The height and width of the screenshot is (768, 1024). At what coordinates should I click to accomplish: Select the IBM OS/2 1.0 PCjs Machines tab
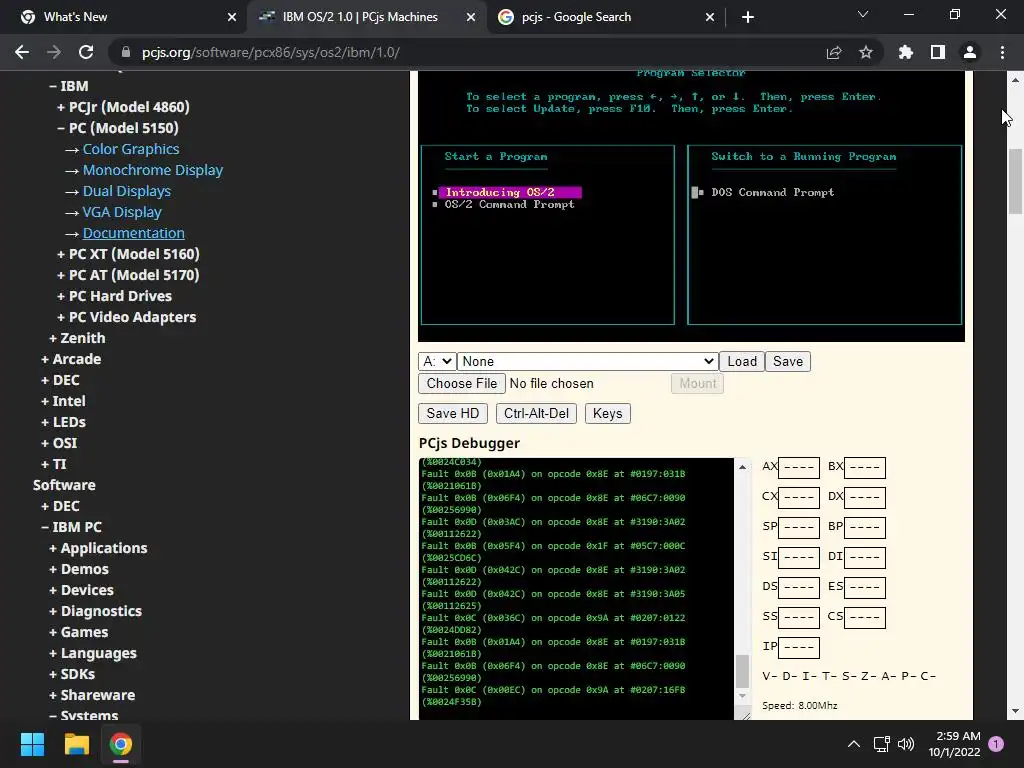[360, 17]
